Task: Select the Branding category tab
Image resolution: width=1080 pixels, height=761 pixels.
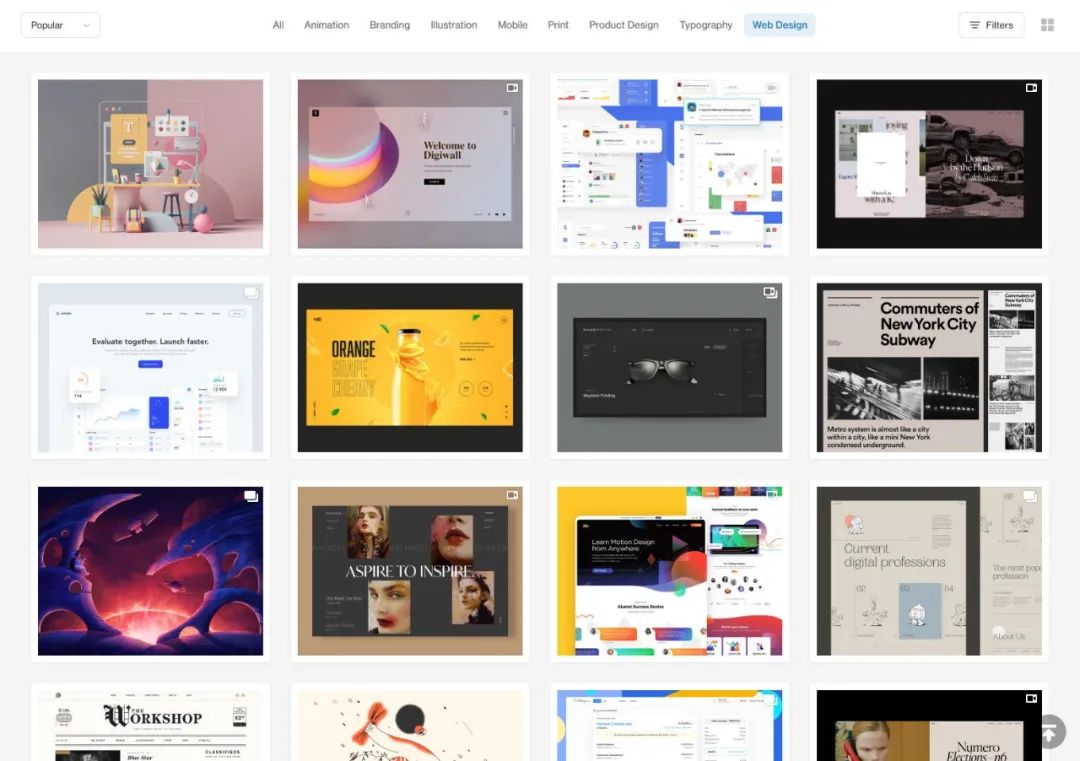Action: point(389,25)
